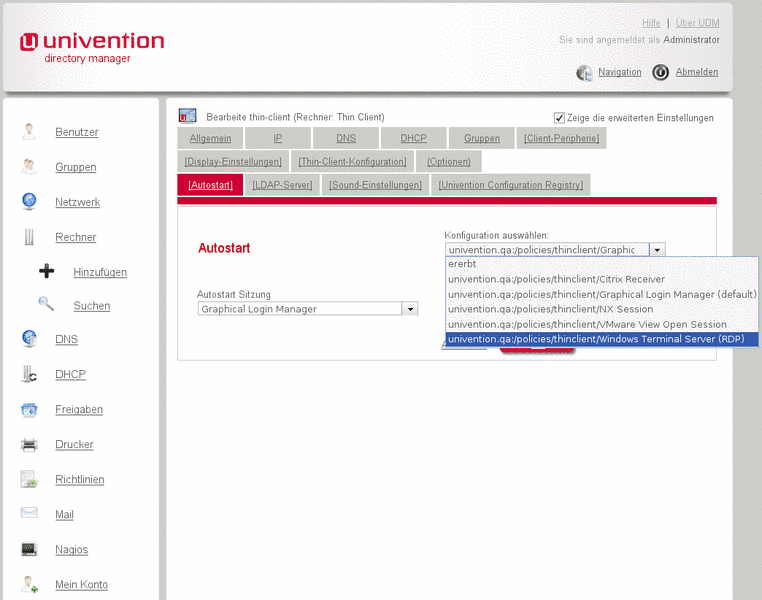Click the Suchen magnifier icon

[x=46, y=305]
